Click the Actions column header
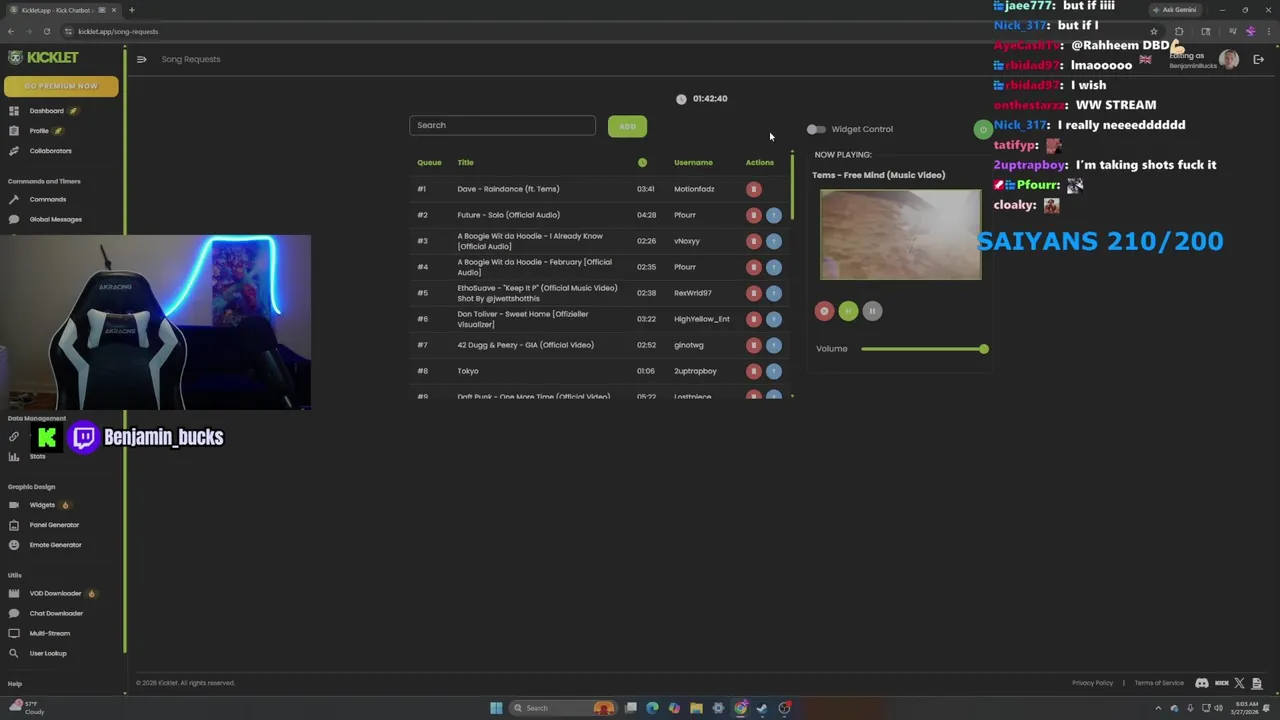 759,162
